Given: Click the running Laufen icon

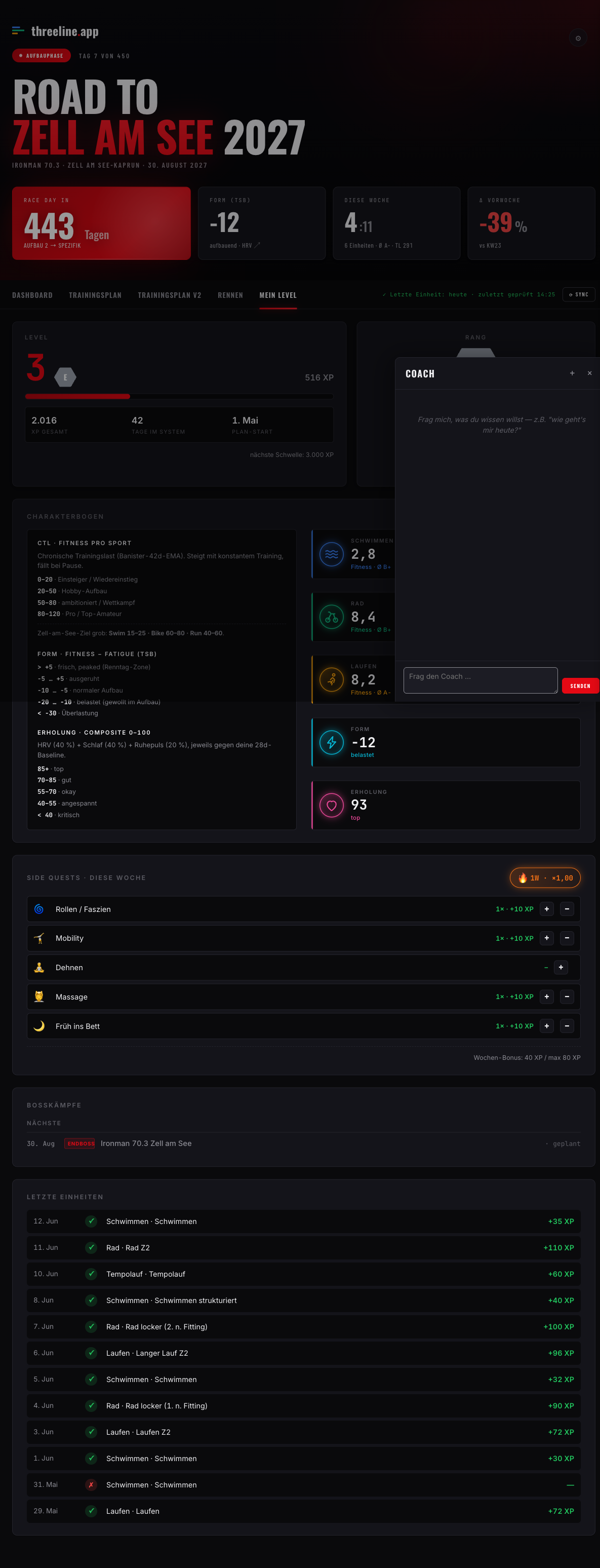Looking at the screenshot, I should point(332,679).
